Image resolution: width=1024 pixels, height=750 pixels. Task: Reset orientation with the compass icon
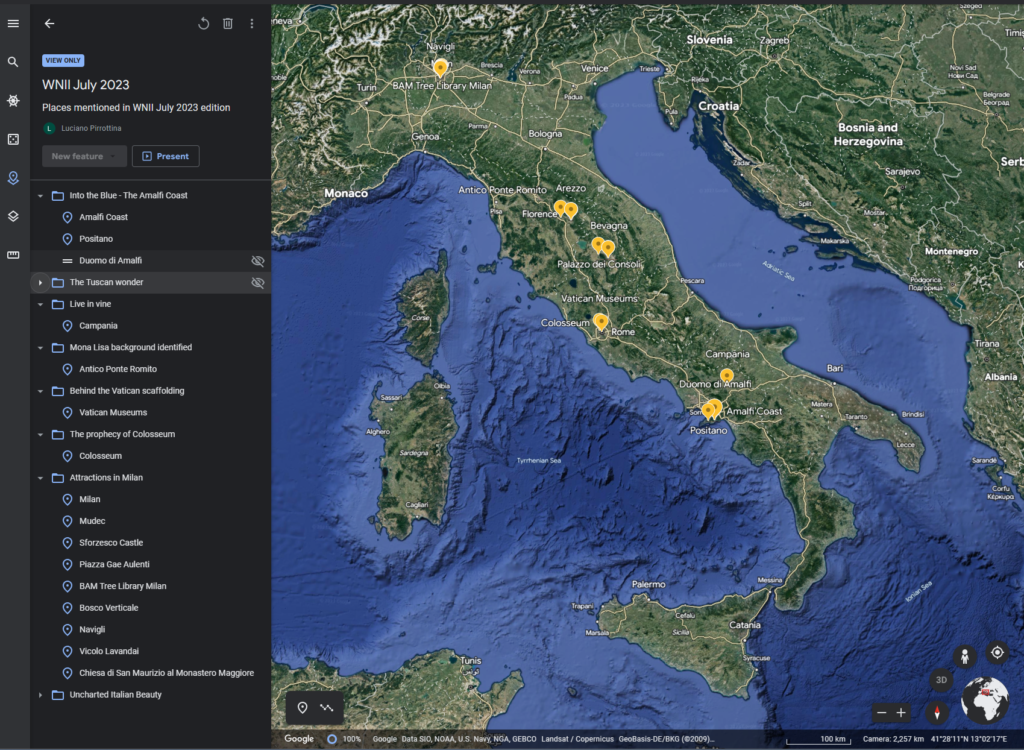click(937, 713)
